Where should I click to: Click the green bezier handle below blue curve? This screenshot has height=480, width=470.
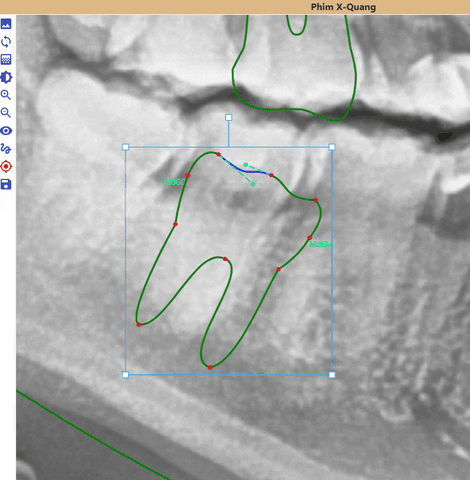pyautogui.click(x=253, y=184)
